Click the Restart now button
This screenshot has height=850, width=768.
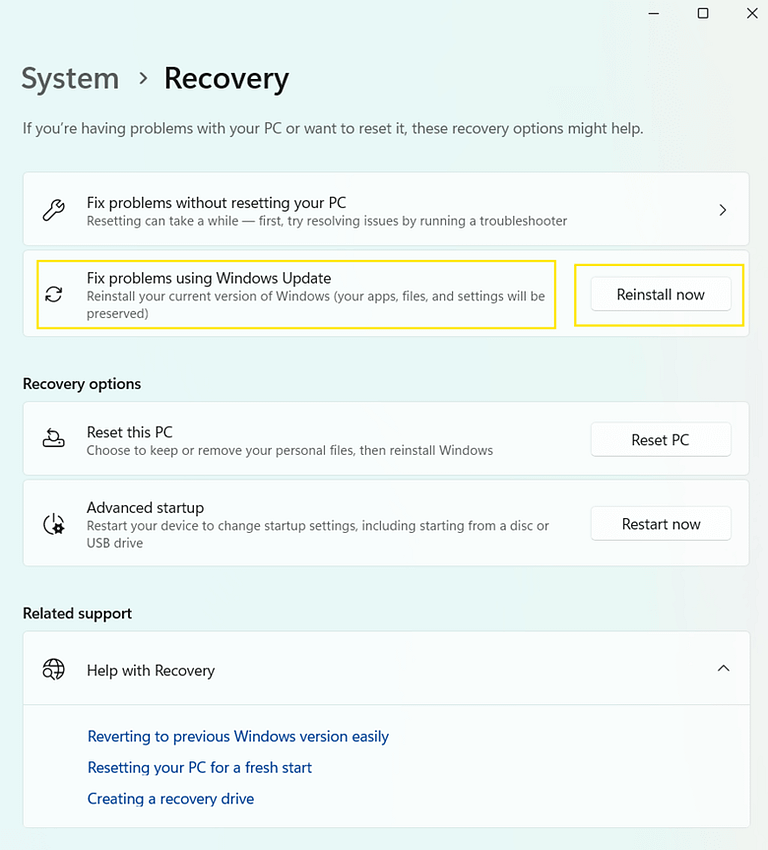click(660, 523)
